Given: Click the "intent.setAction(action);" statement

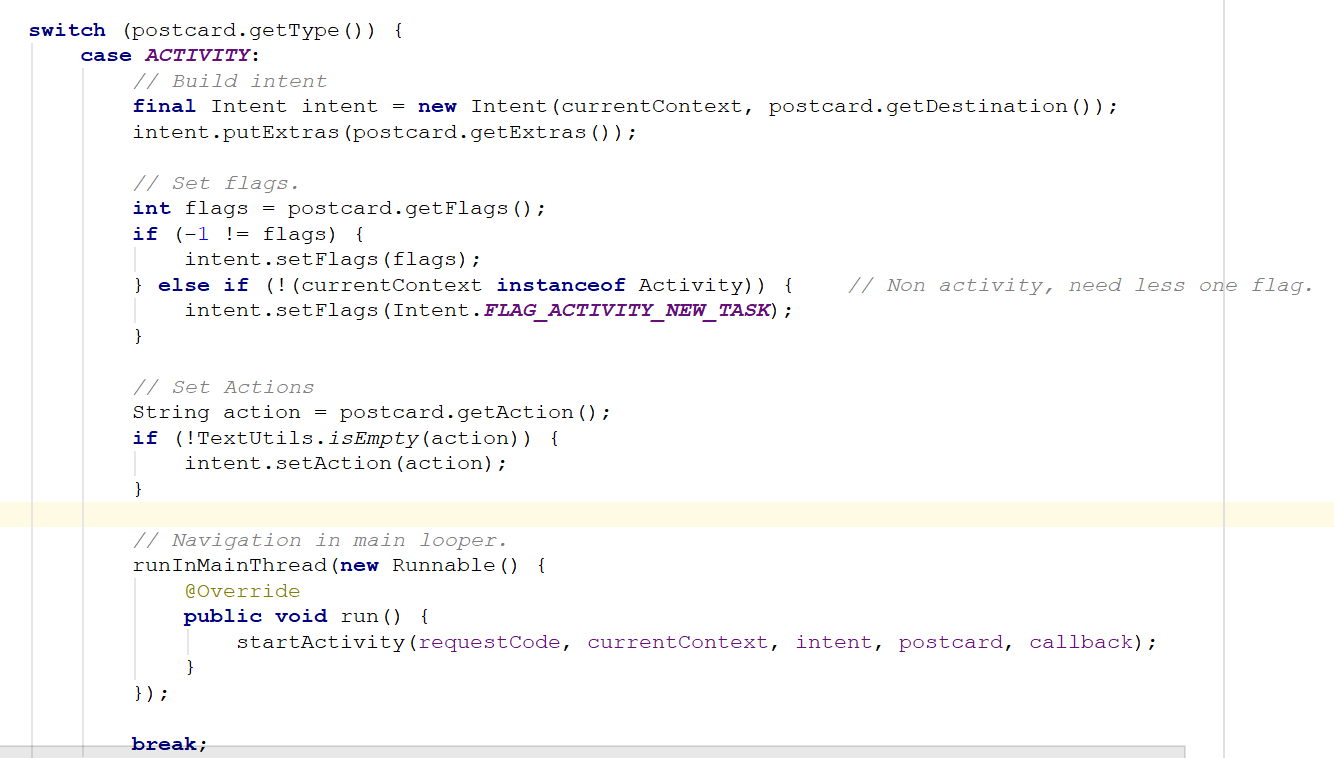Looking at the screenshot, I should click(x=346, y=463).
